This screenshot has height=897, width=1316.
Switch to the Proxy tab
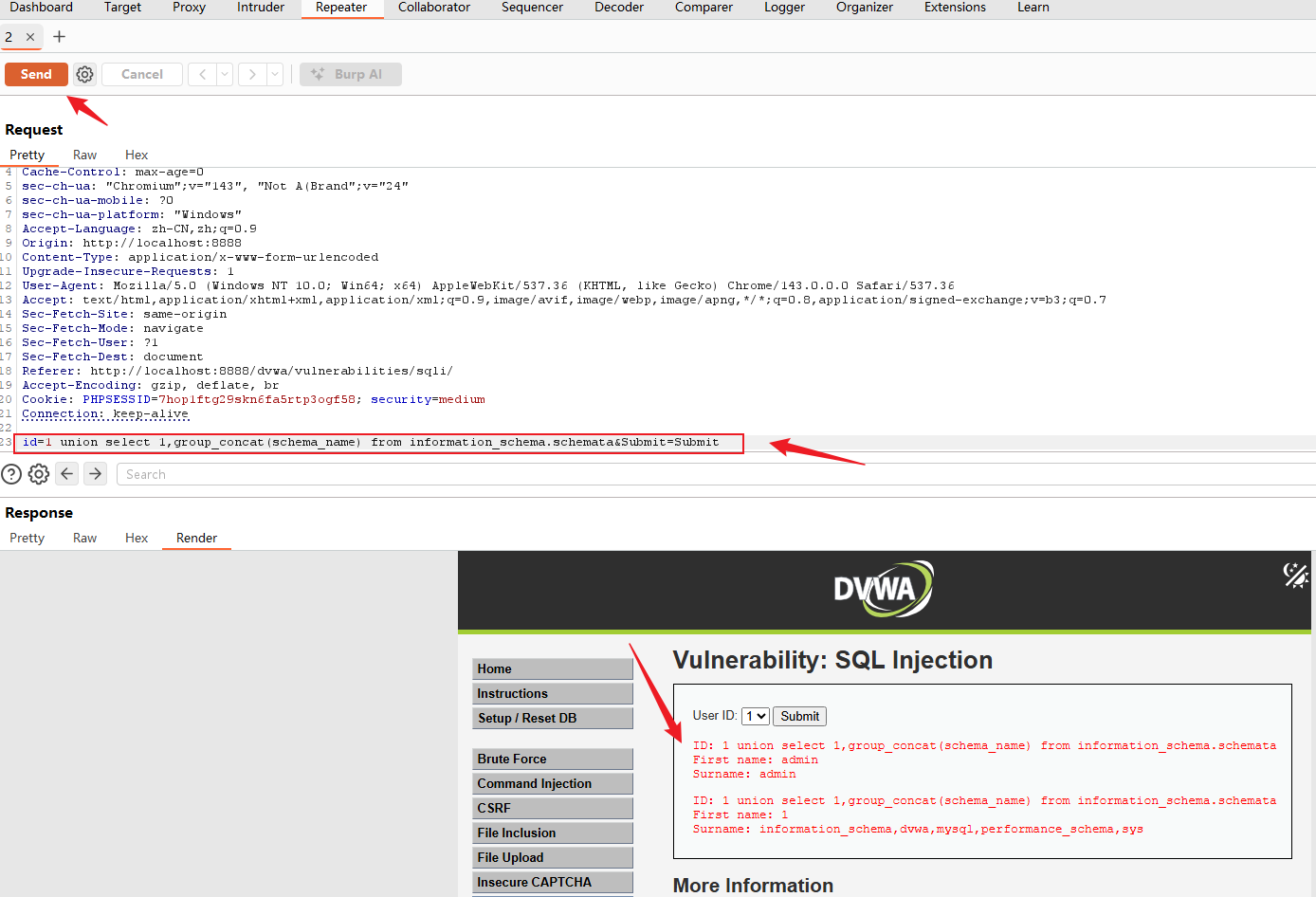(x=190, y=8)
